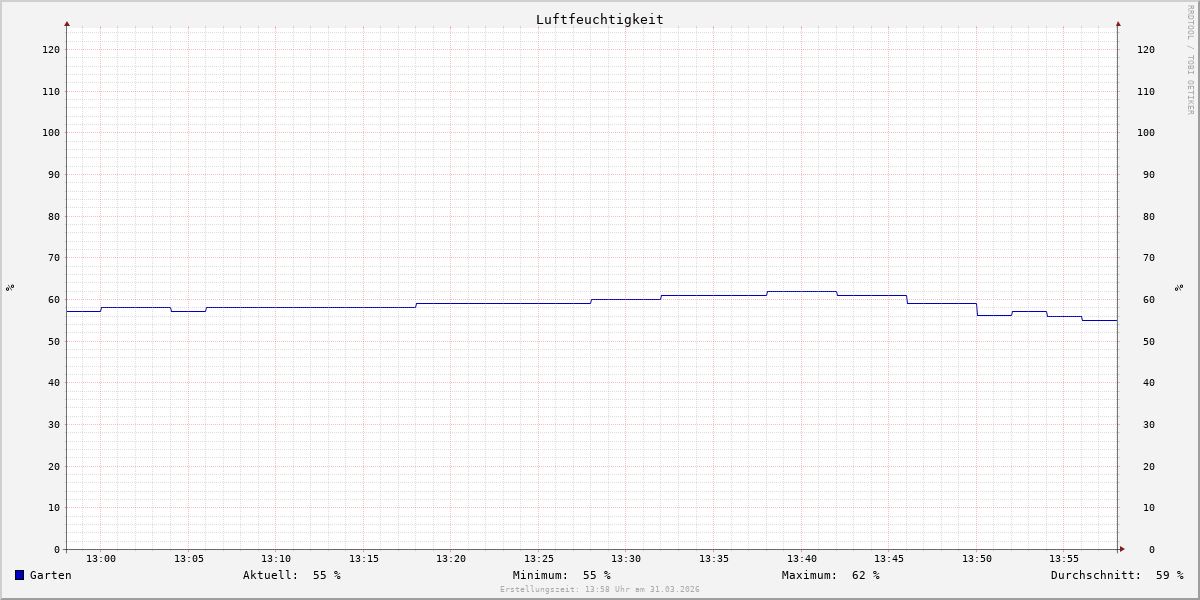Viewport: 1200px width, 600px height.
Task: Click the 13:55 time axis label
Action: 1064,559
